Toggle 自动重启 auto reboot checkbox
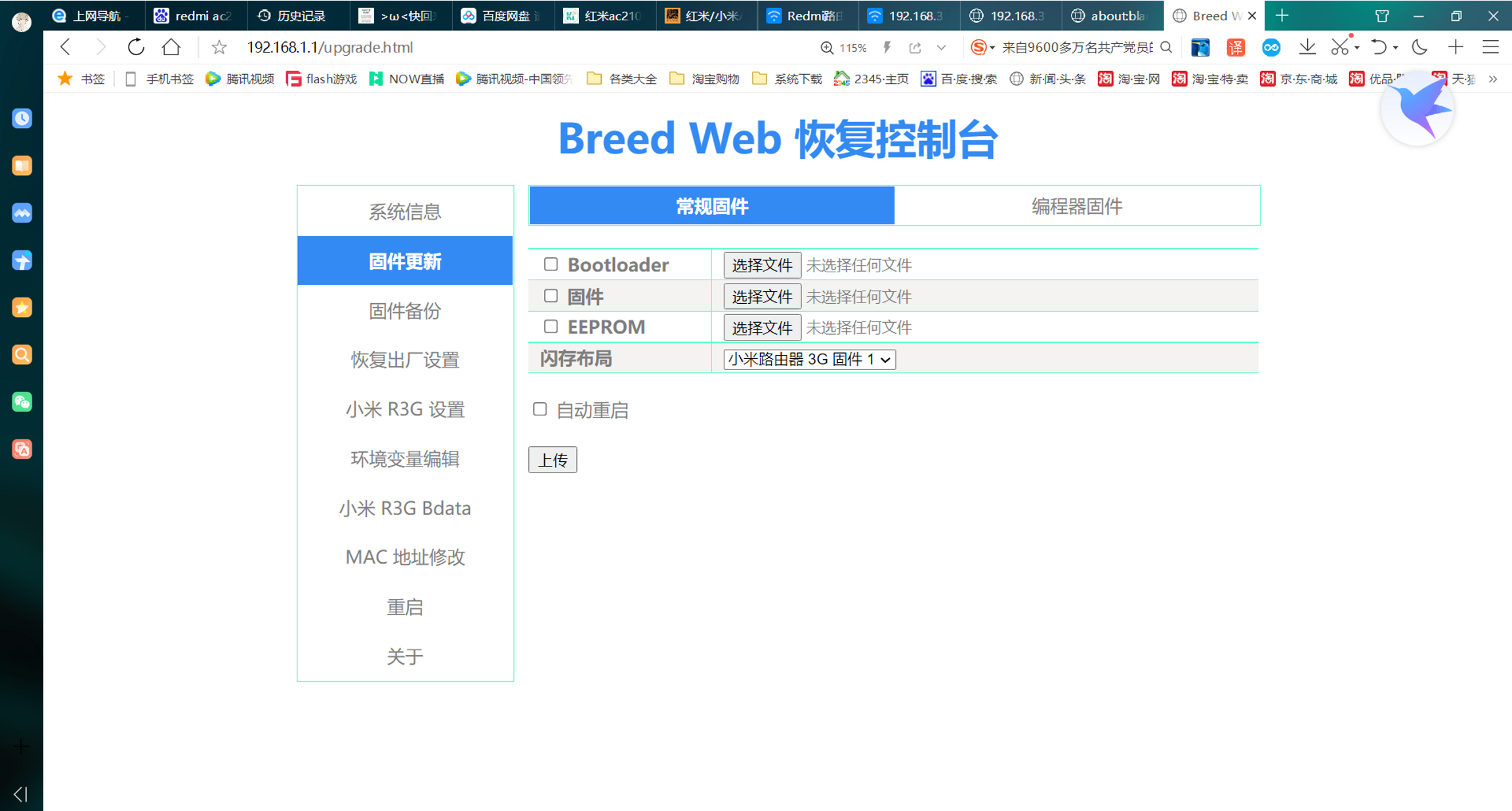The width and height of the screenshot is (1512, 811). pyautogui.click(x=539, y=409)
